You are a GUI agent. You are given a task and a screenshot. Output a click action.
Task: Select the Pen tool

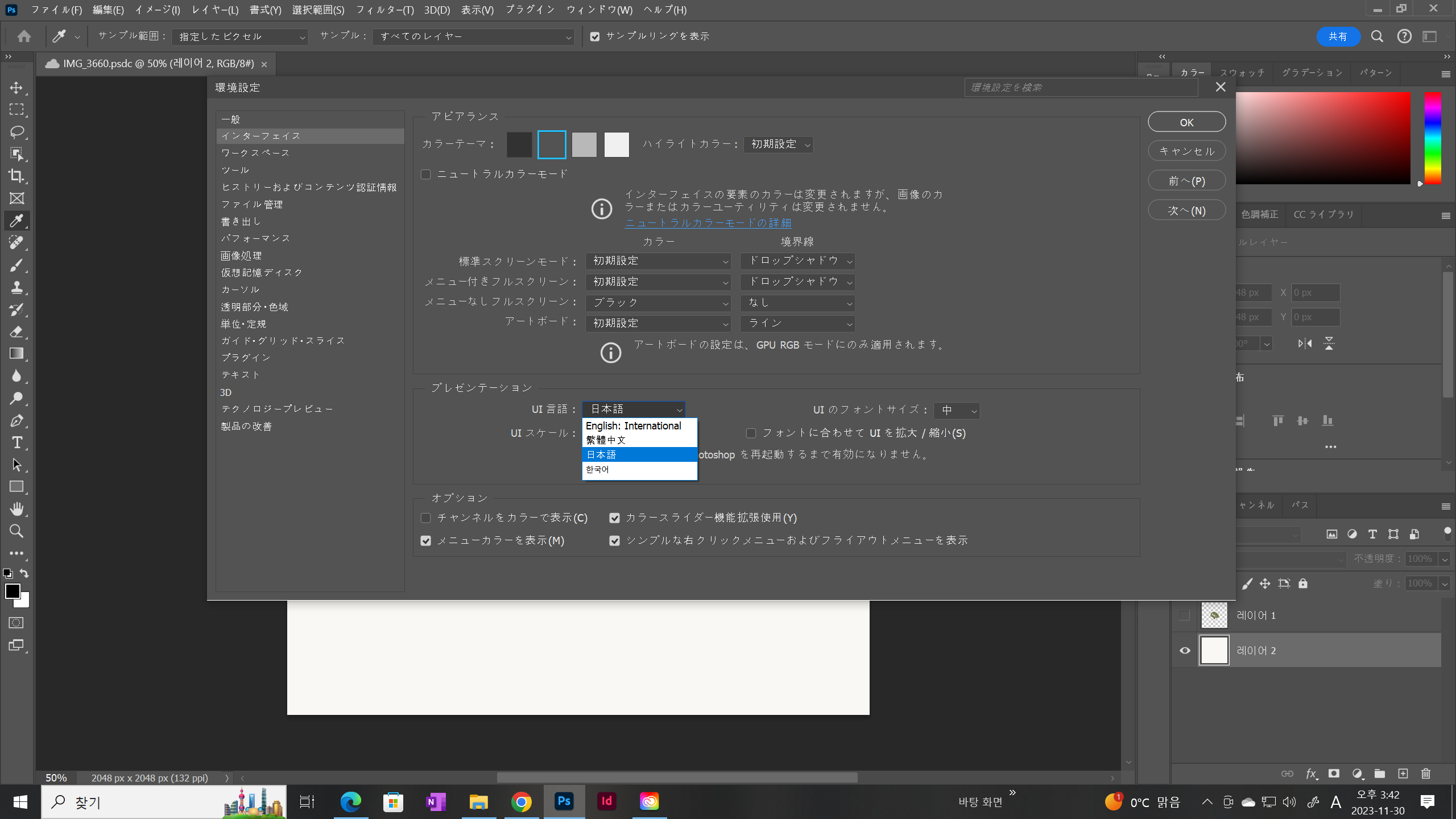[x=16, y=421]
